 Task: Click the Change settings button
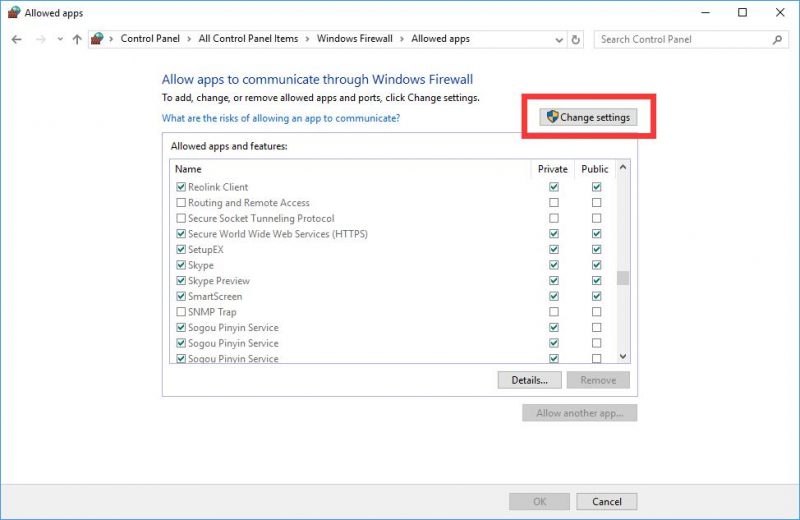(x=588, y=117)
